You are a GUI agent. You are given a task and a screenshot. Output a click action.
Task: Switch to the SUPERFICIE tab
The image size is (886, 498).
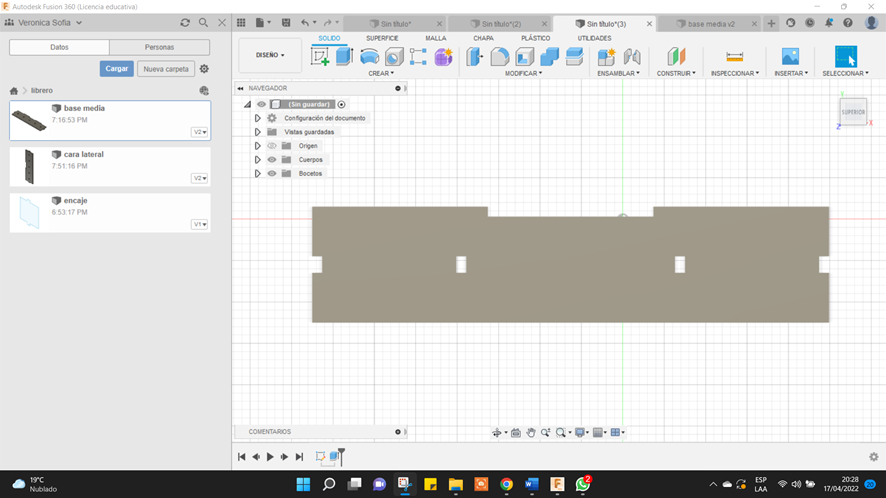point(382,38)
